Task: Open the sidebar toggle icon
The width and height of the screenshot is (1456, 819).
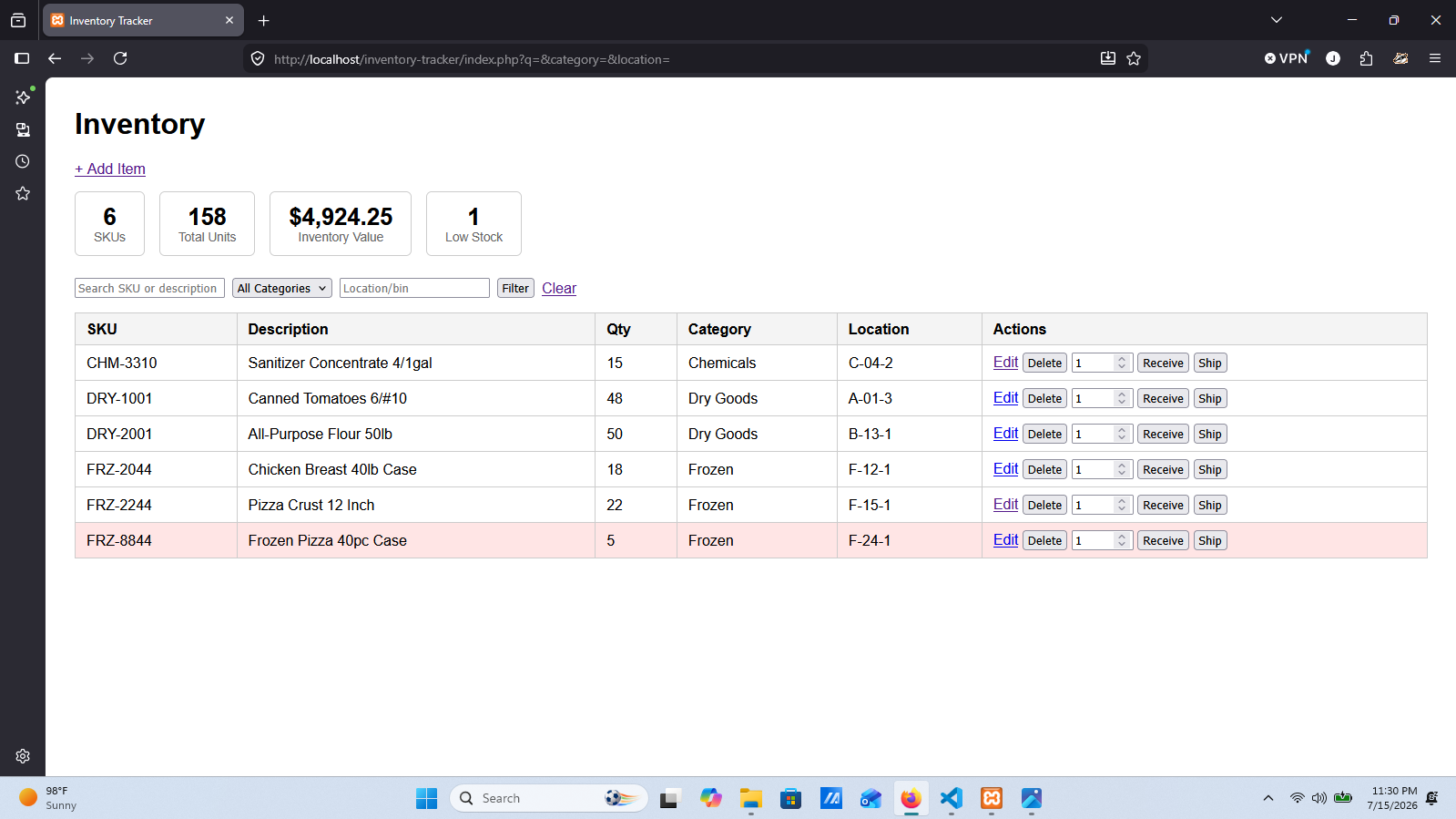Action: (22, 58)
